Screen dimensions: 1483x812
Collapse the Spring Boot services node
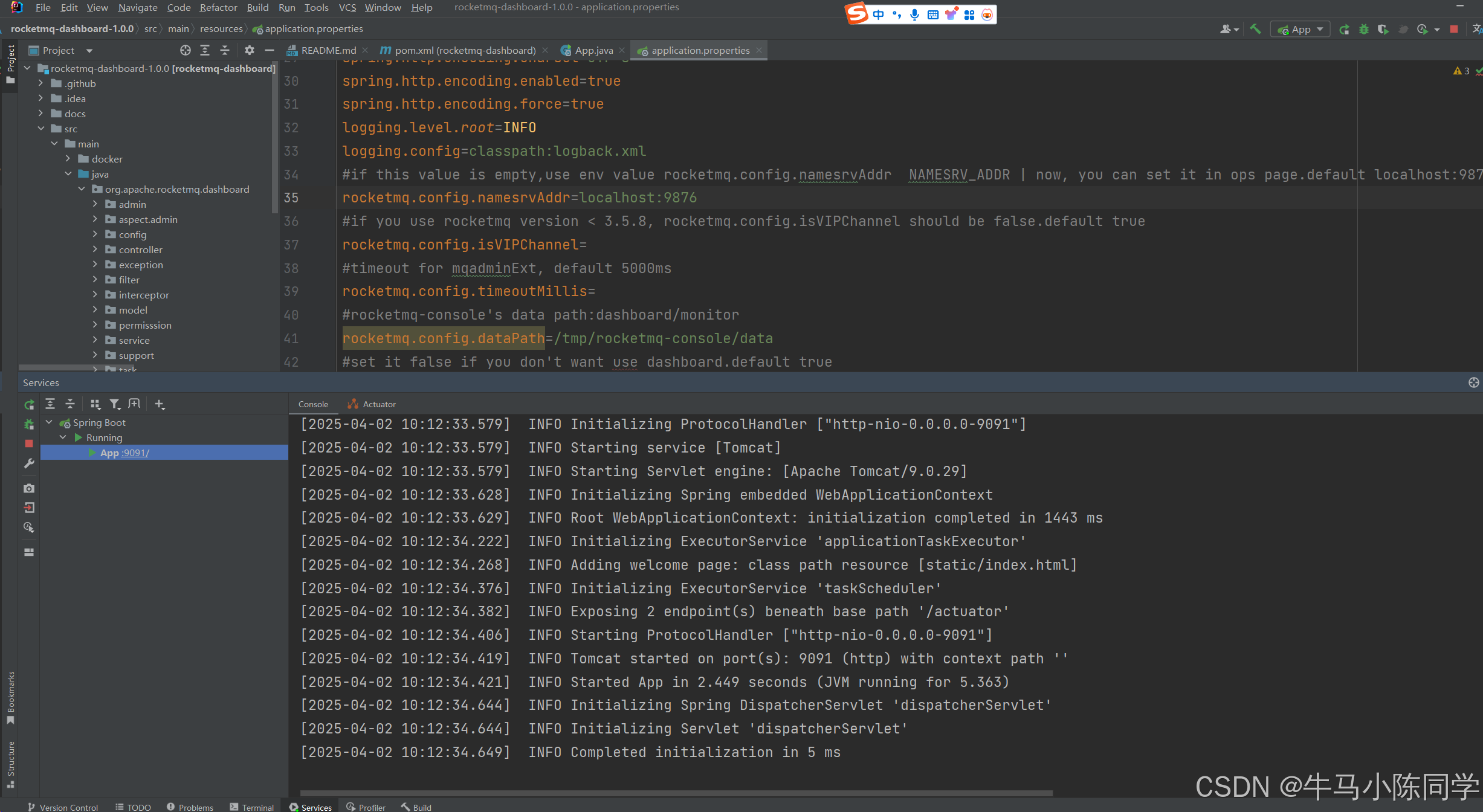50,422
